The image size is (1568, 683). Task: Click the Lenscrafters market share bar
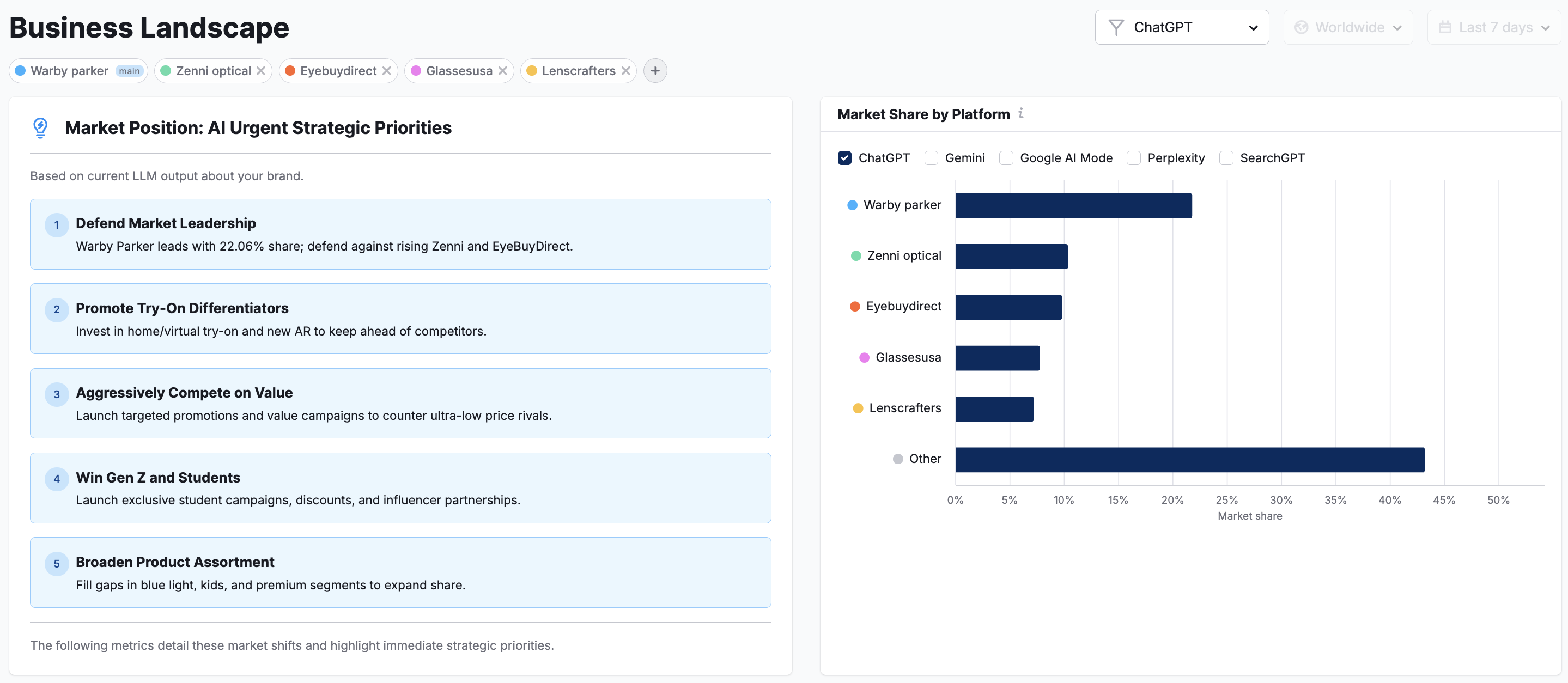[x=995, y=409]
